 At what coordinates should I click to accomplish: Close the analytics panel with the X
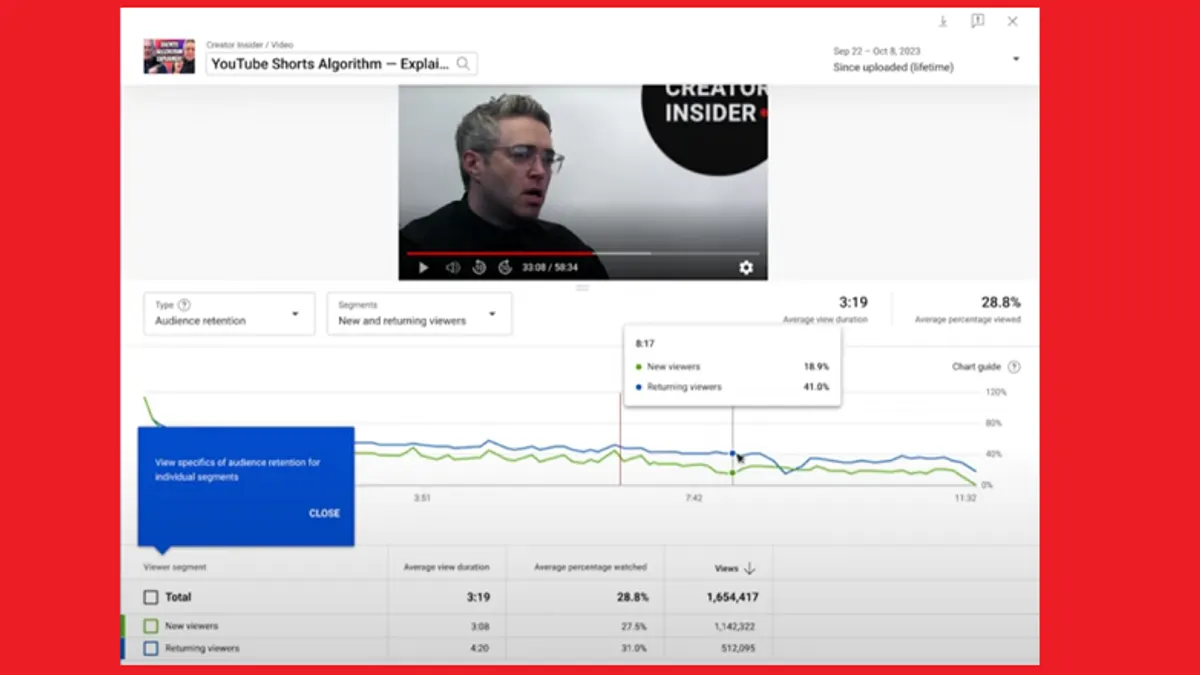[1012, 21]
